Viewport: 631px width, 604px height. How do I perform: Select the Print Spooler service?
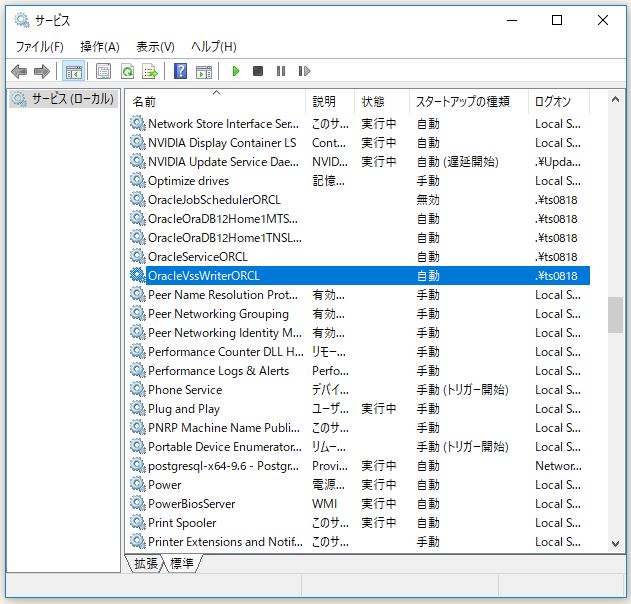pos(359,523)
